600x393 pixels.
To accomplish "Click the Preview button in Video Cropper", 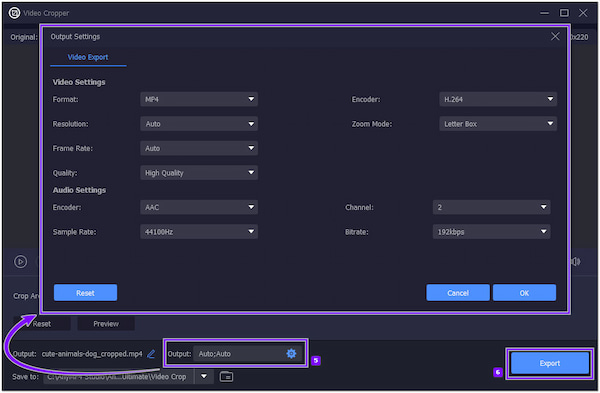I will pyautogui.click(x=106, y=324).
